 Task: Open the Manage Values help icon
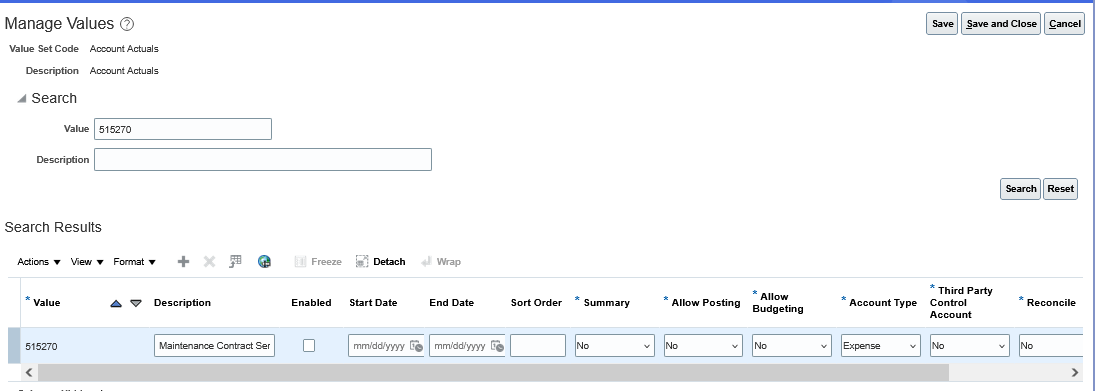pyautogui.click(x=126, y=24)
